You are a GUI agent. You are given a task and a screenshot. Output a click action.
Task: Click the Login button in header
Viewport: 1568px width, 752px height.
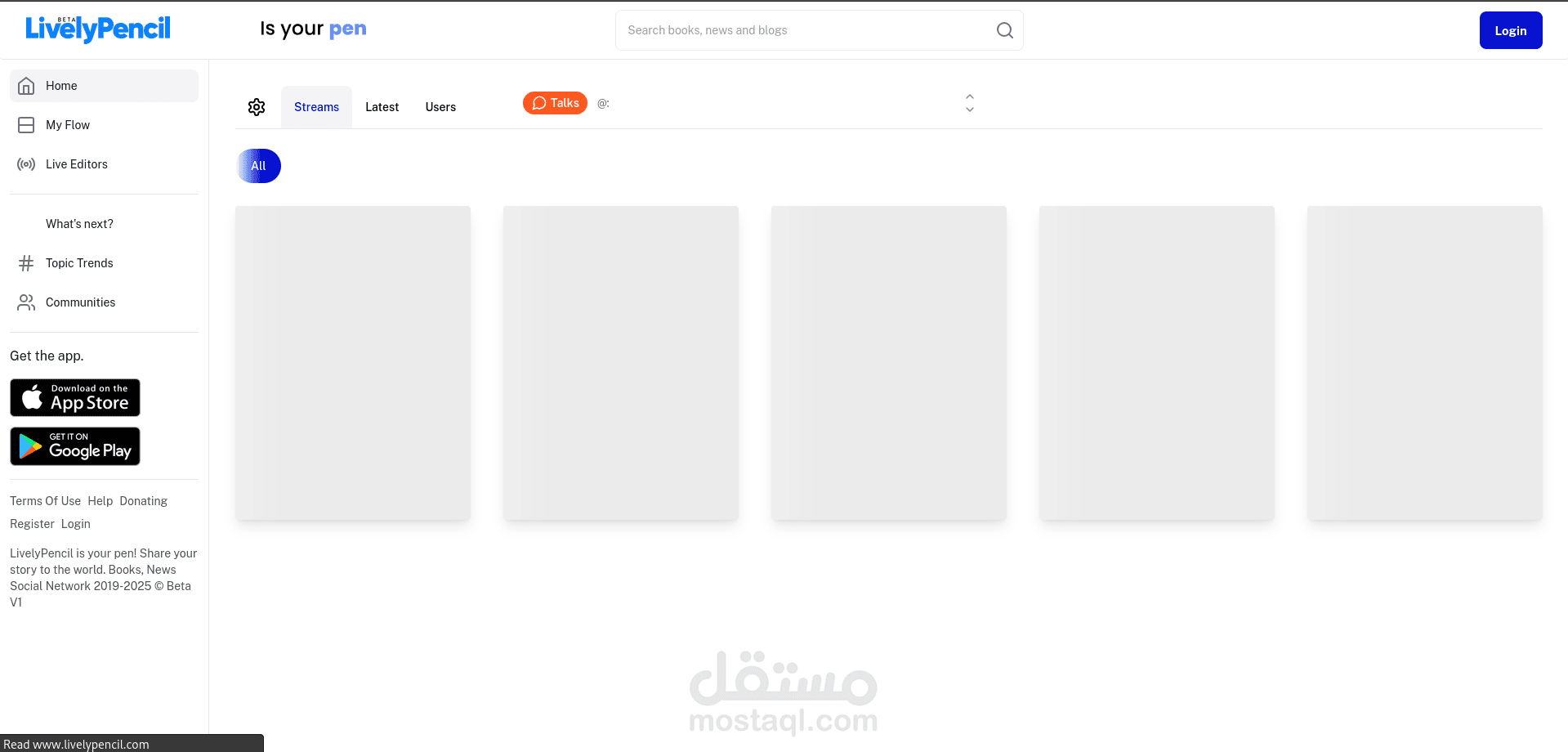pyautogui.click(x=1511, y=30)
